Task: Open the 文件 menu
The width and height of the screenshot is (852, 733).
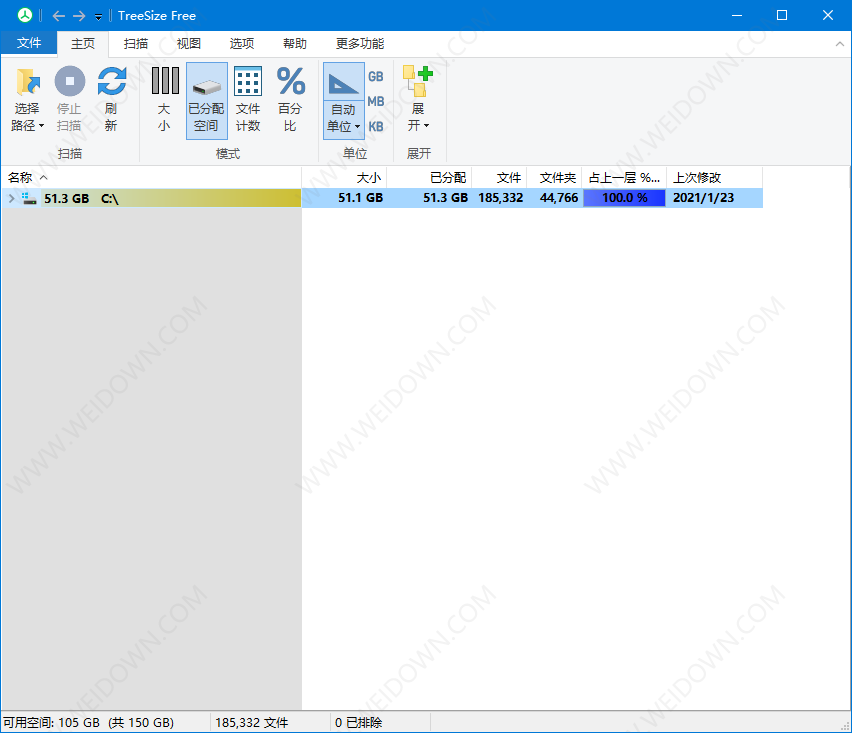Action: tap(29, 43)
